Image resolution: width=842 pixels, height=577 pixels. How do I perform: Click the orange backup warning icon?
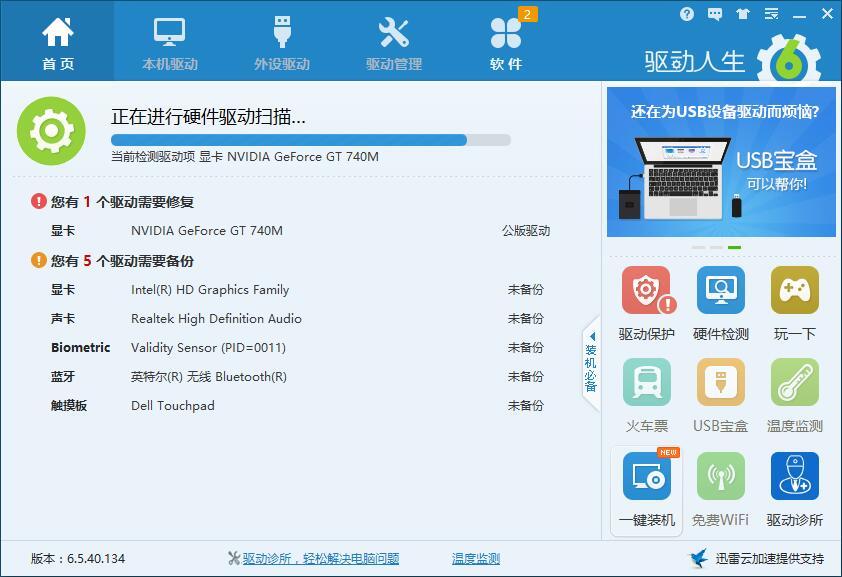pos(39,260)
